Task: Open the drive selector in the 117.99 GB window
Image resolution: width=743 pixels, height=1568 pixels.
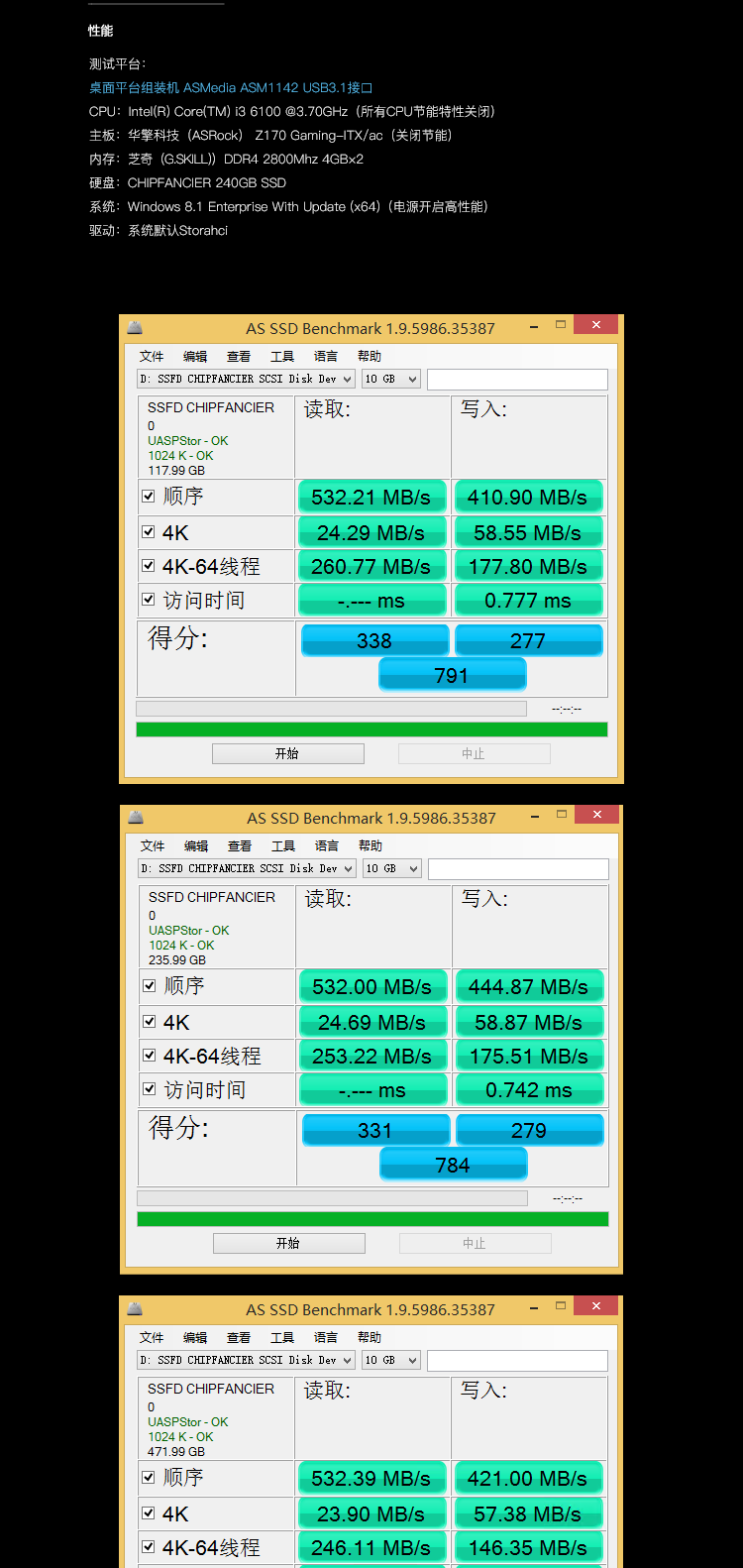Action: coord(246,379)
